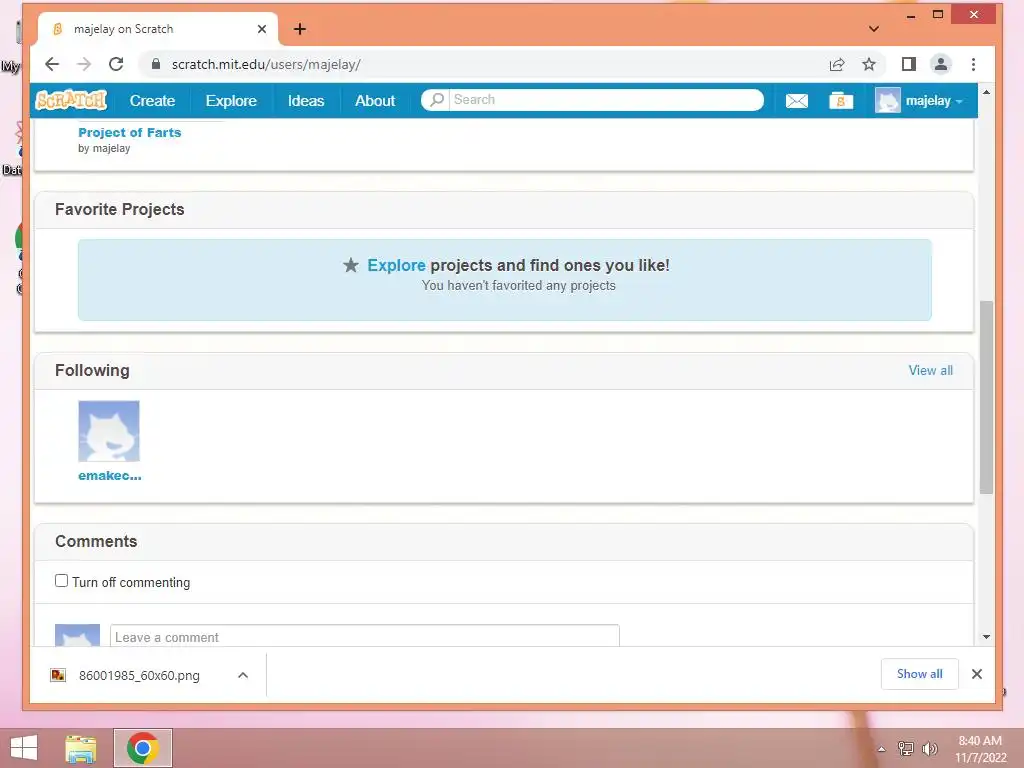
Task: Open the emakec... user avatar
Action: click(109, 431)
